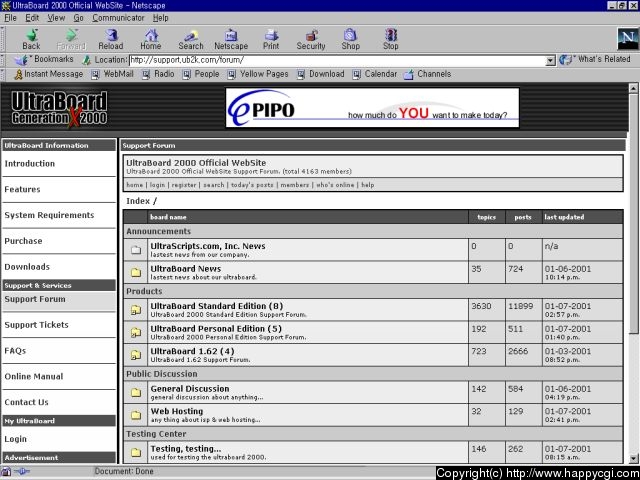This screenshot has width=640, height=480.
Task: Open the Go menu
Action: tap(78, 18)
